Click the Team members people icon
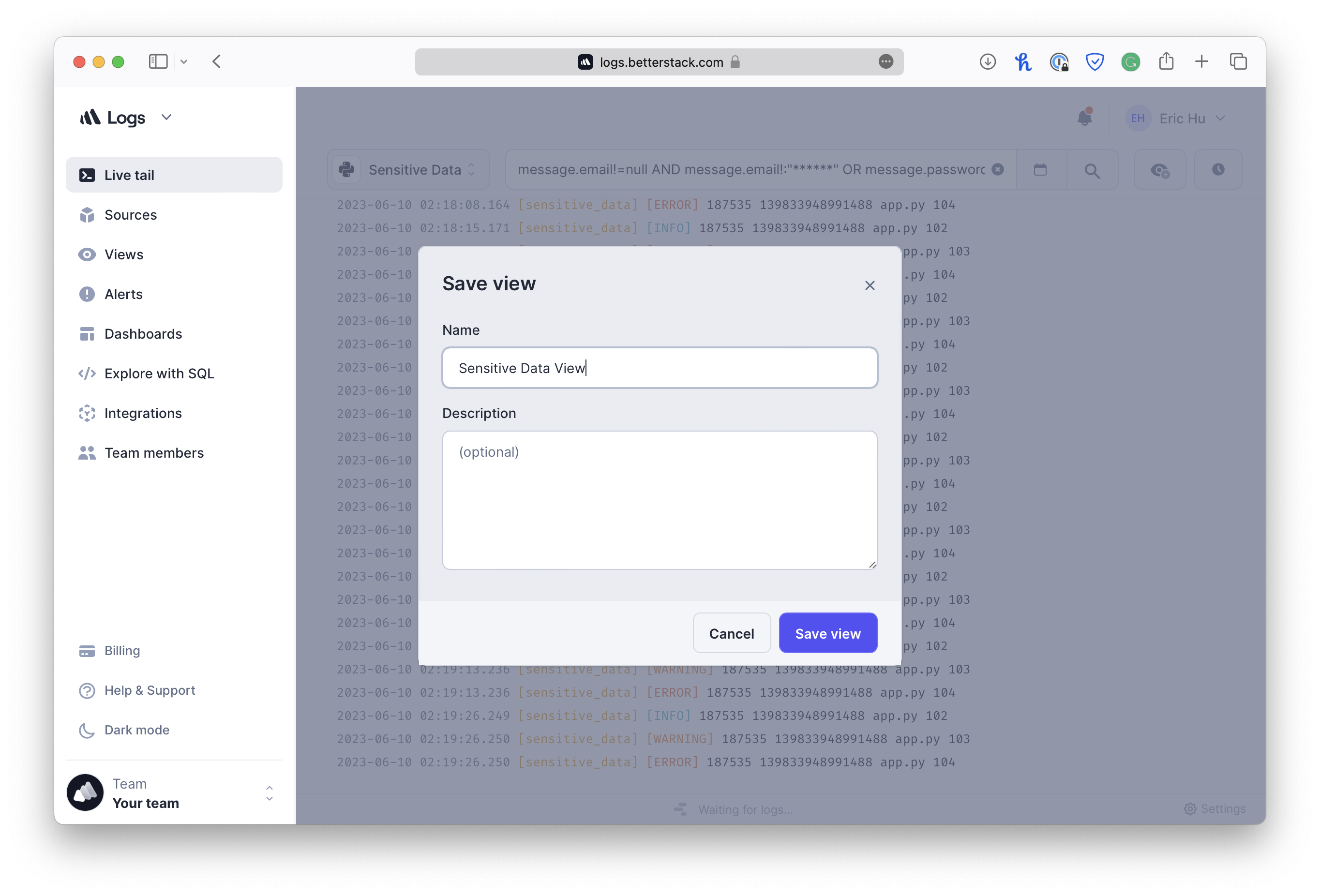Screen dimensions: 1320x896 pos(87,453)
